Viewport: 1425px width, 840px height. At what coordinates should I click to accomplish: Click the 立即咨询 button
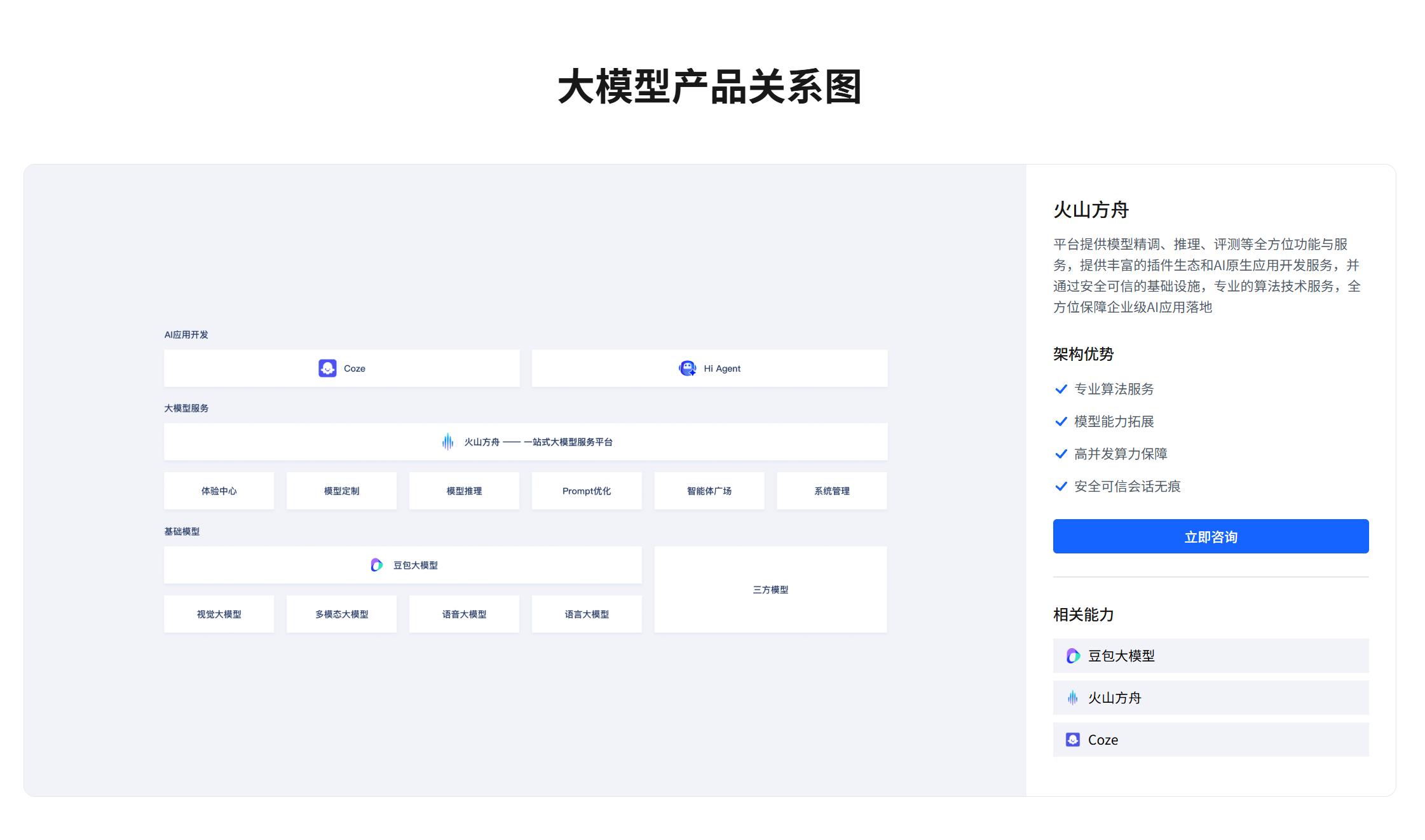click(1211, 536)
